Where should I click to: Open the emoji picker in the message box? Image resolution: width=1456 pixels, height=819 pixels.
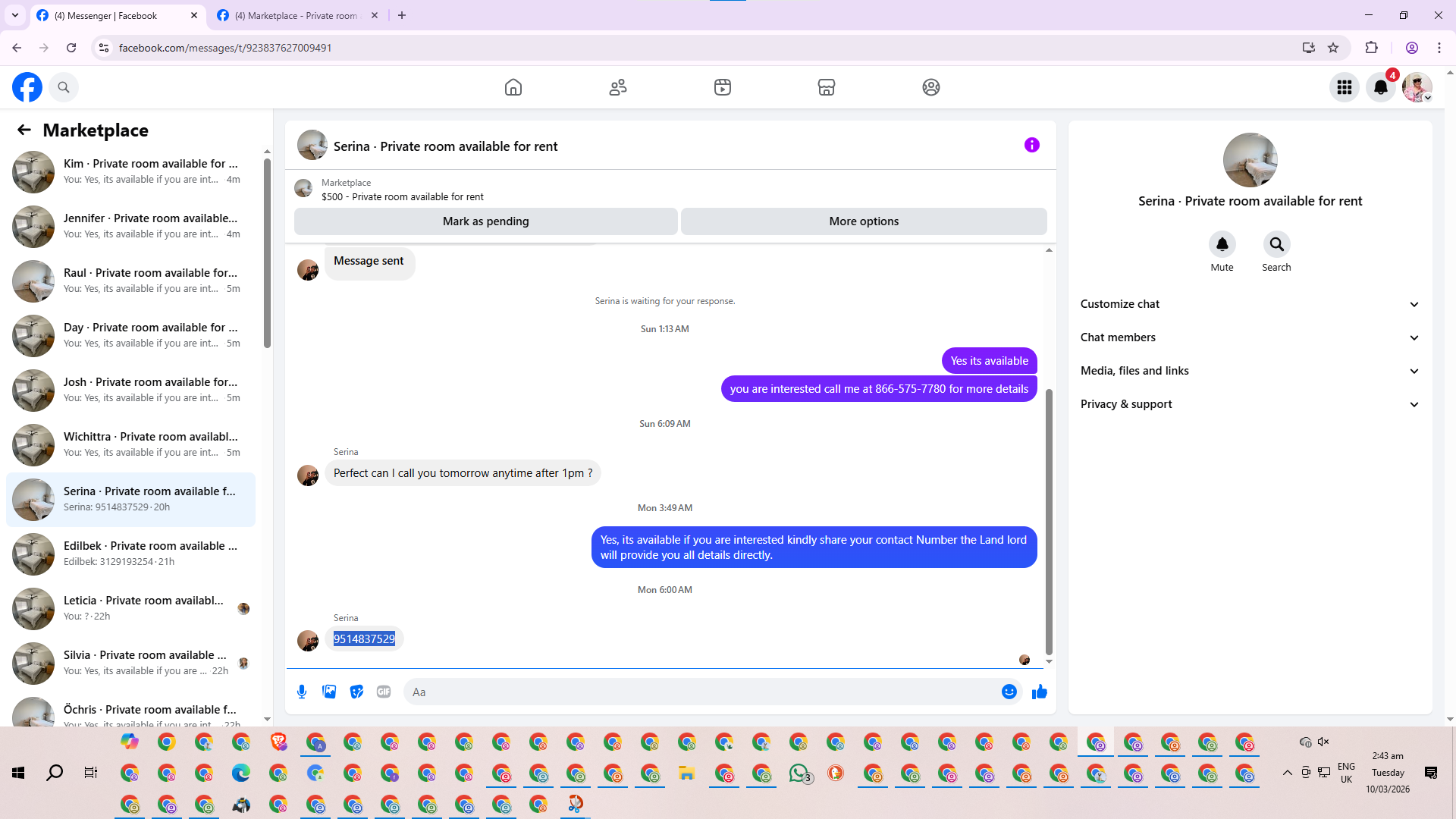click(x=1009, y=692)
